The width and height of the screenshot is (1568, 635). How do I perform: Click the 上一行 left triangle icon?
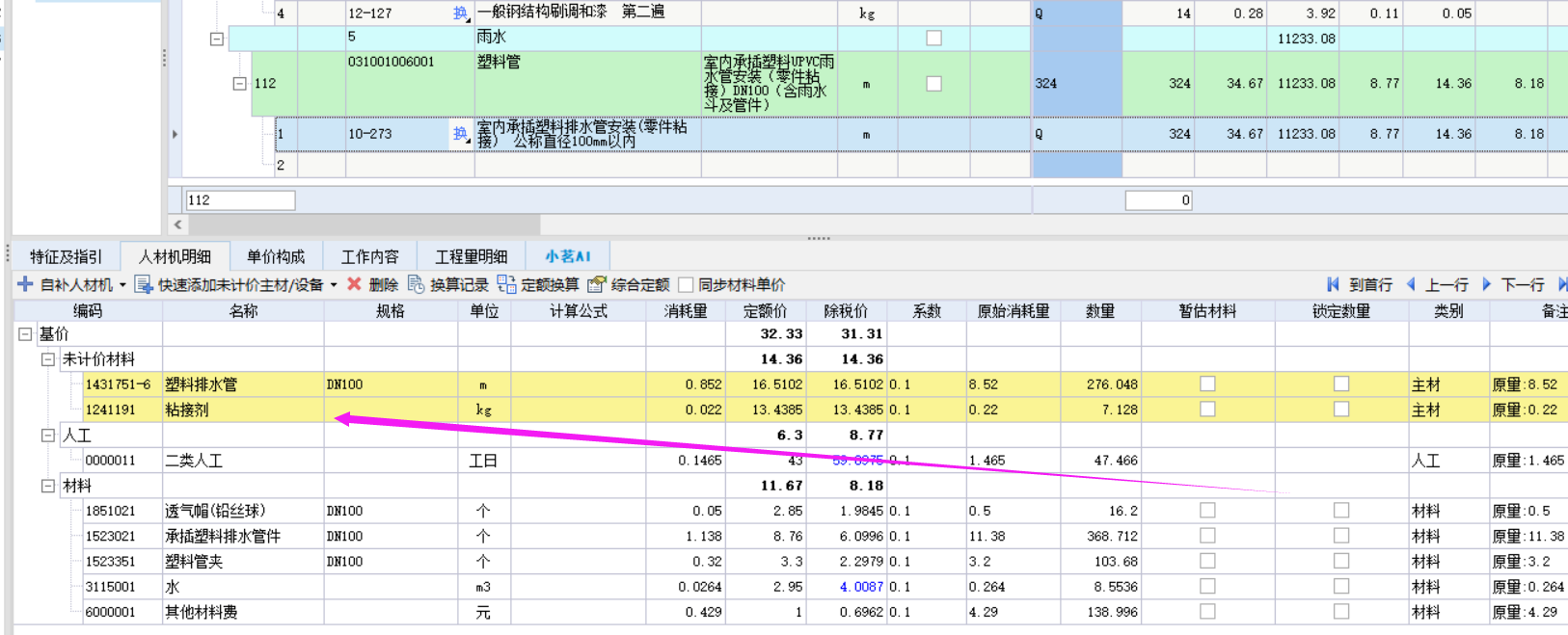pyautogui.click(x=1411, y=284)
